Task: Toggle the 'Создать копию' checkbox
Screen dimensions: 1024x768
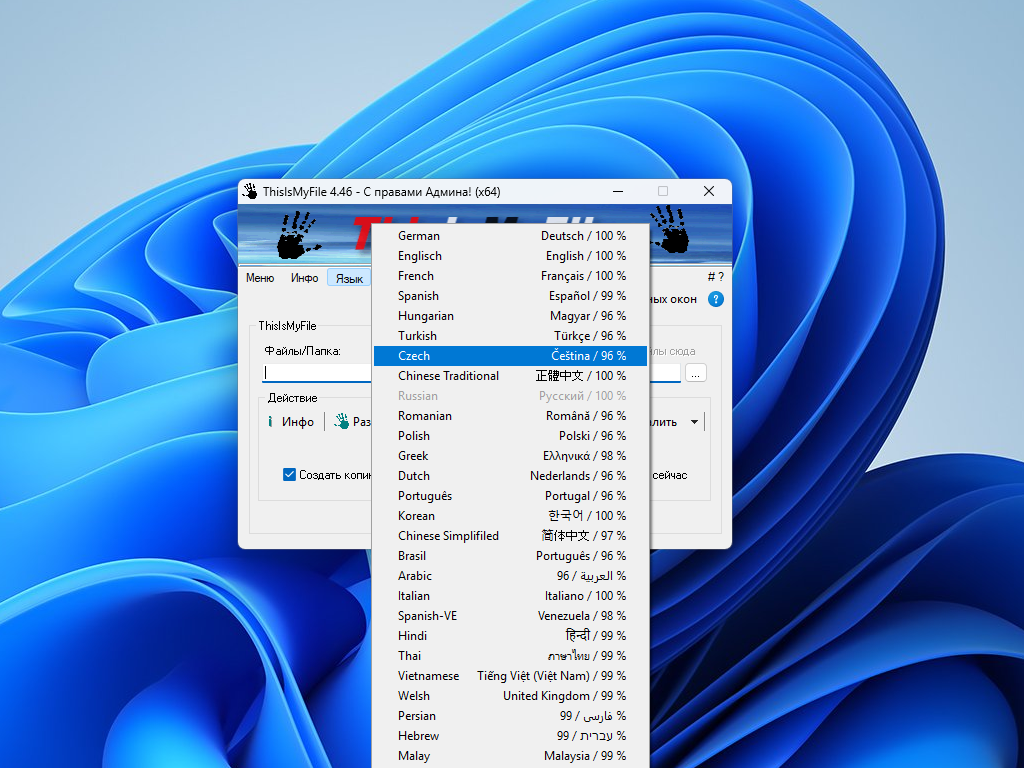Action: [x=289, y=475]
